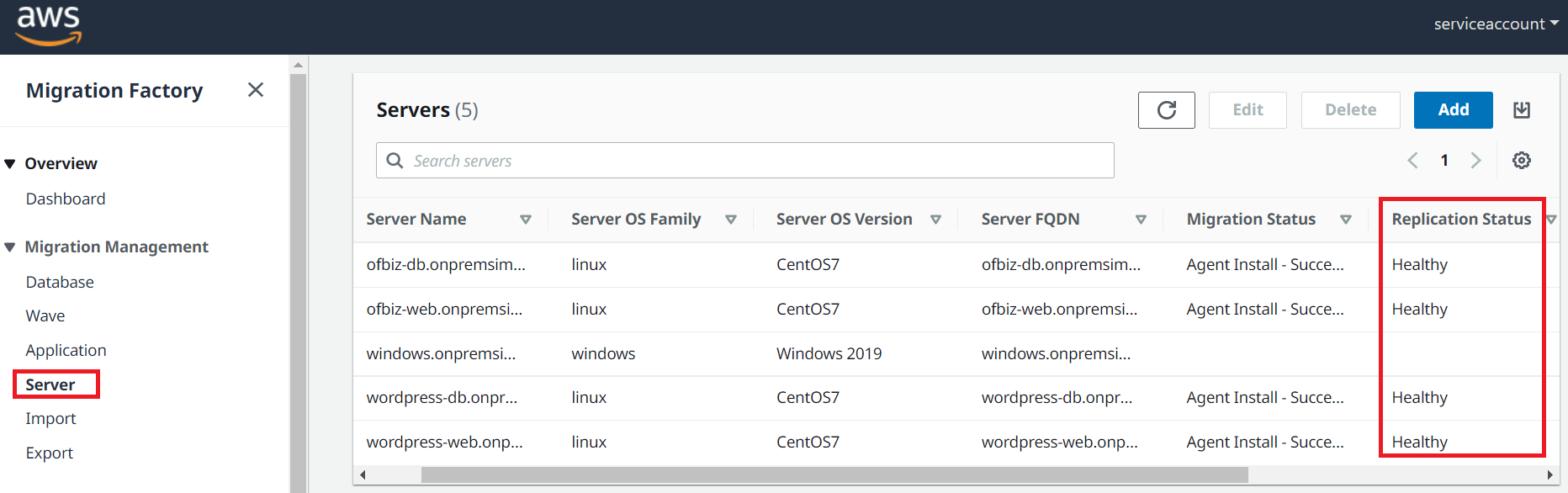Sort by Server Name column arrow

525,220
